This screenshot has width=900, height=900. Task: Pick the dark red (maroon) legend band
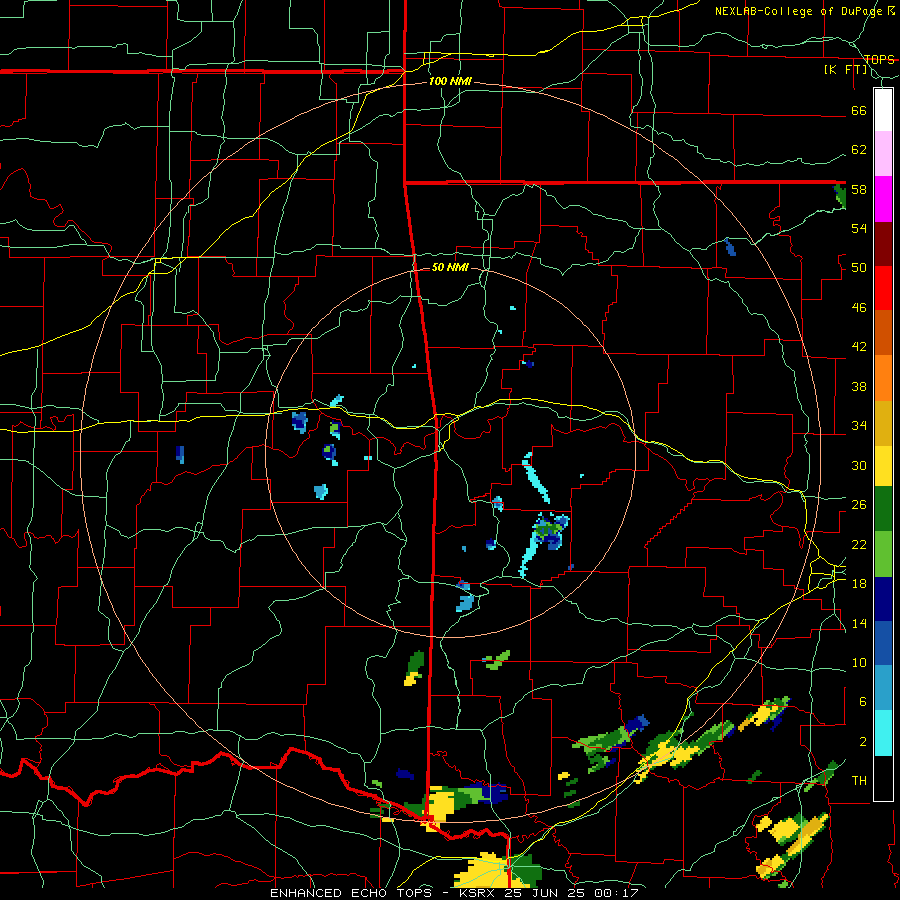pyautogui.click(x=883, y=243)
